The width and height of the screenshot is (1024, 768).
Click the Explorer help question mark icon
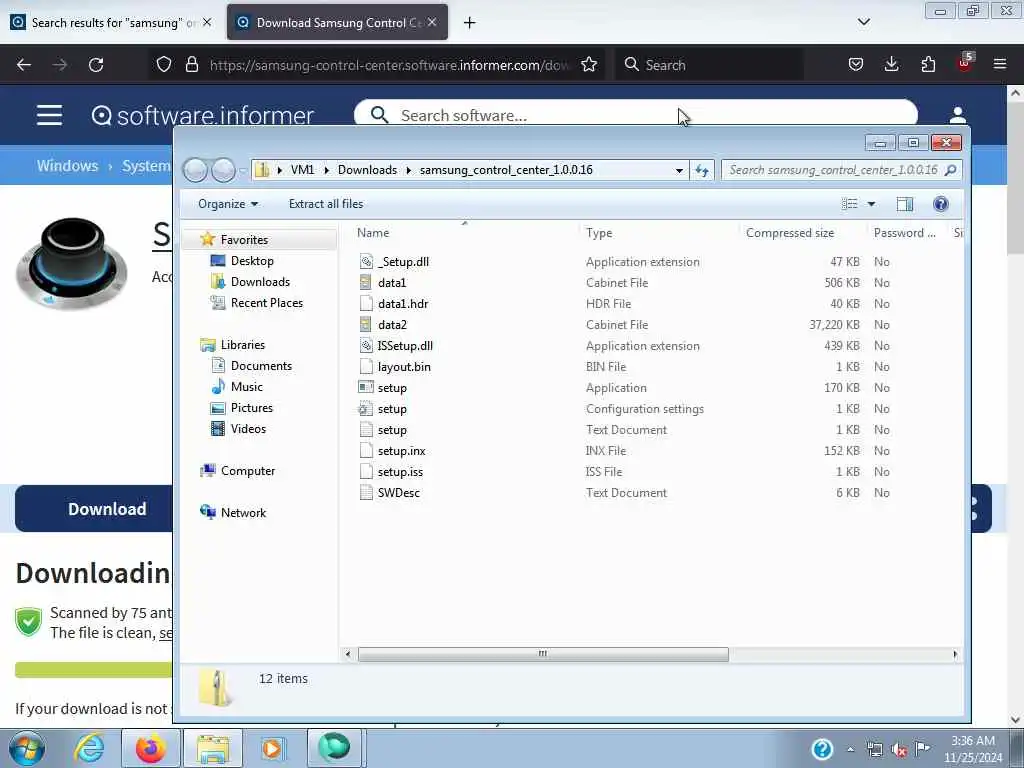click(x=940, y=204)
